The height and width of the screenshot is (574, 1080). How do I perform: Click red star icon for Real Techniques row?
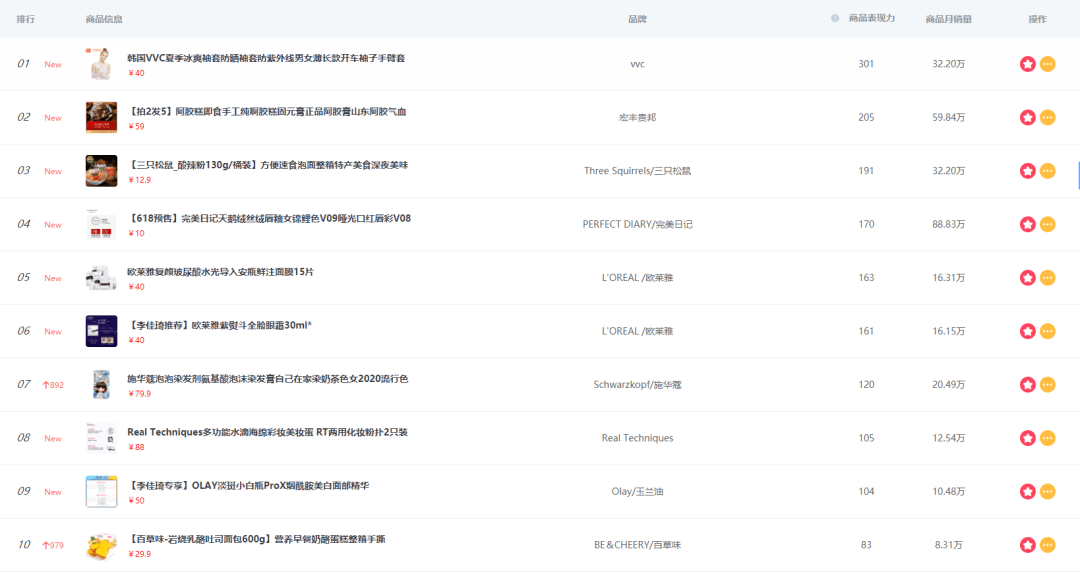point(1027,438)
